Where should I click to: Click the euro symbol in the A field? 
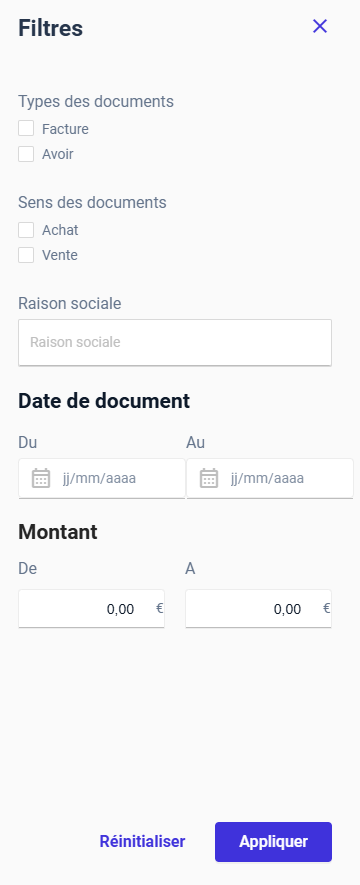pos(327,608)
